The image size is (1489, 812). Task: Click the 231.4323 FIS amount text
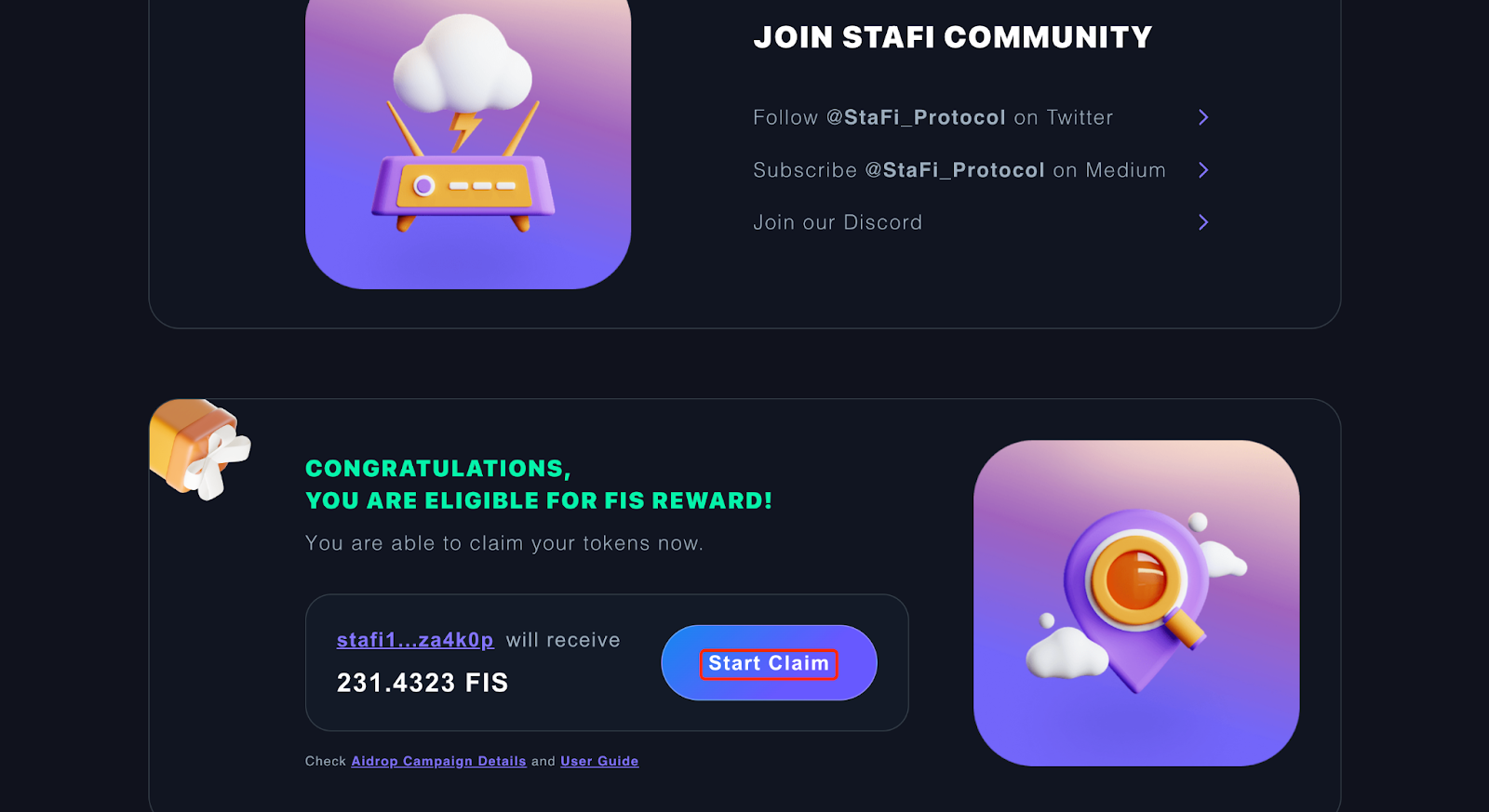coord(423,683)
